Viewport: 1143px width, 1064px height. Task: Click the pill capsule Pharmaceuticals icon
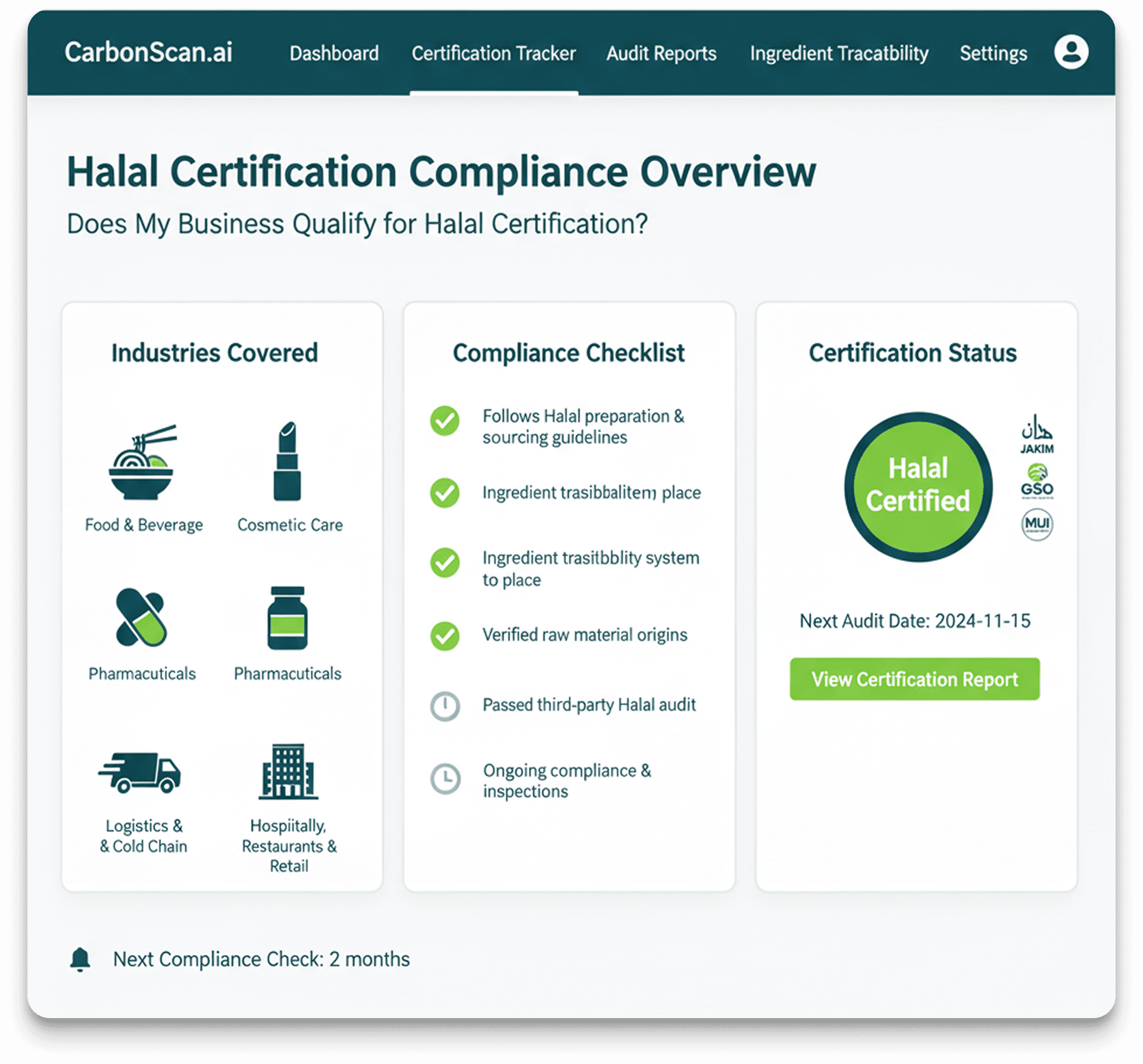[x=140, y=617]
